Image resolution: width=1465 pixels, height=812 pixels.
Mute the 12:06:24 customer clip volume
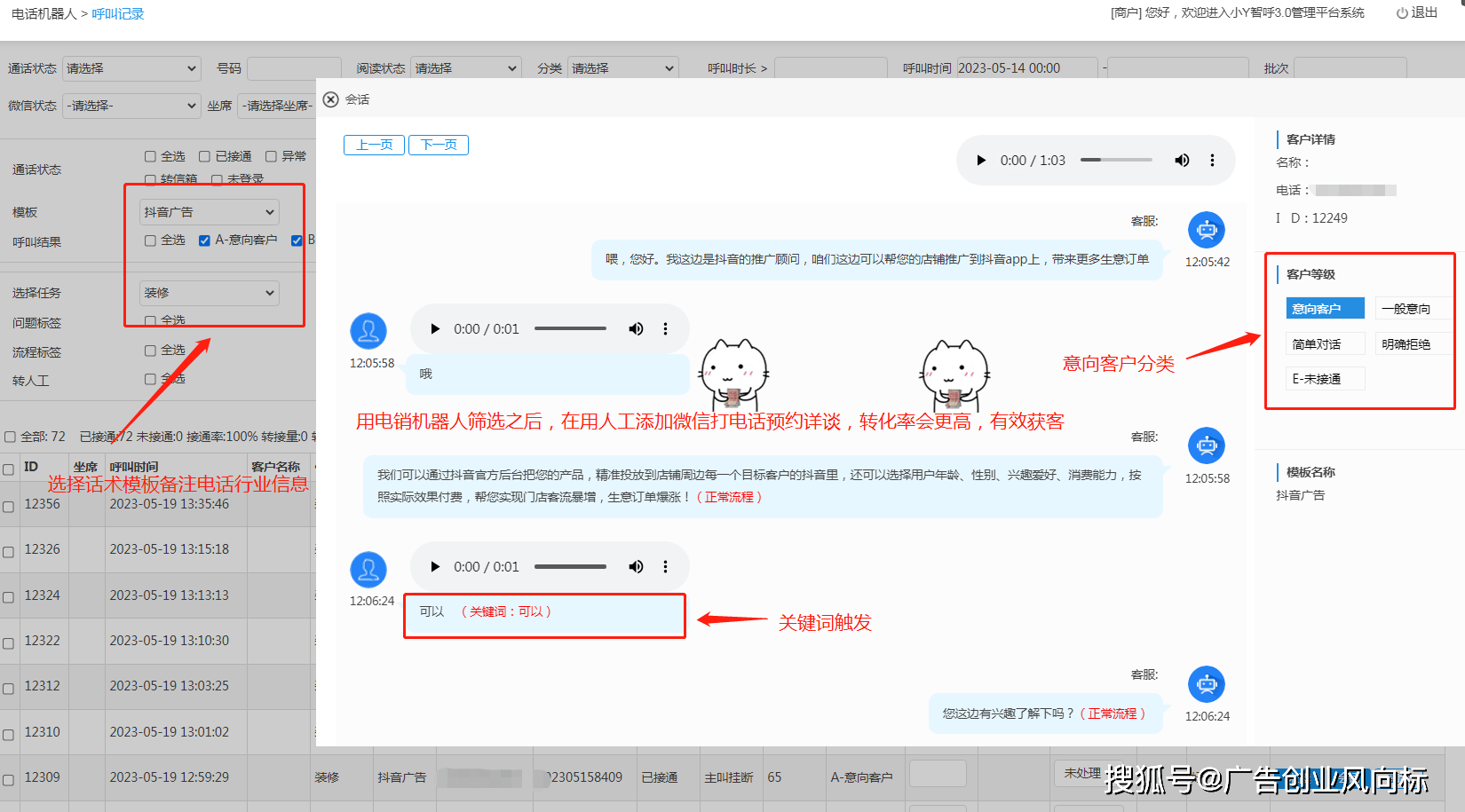(636, 567)
